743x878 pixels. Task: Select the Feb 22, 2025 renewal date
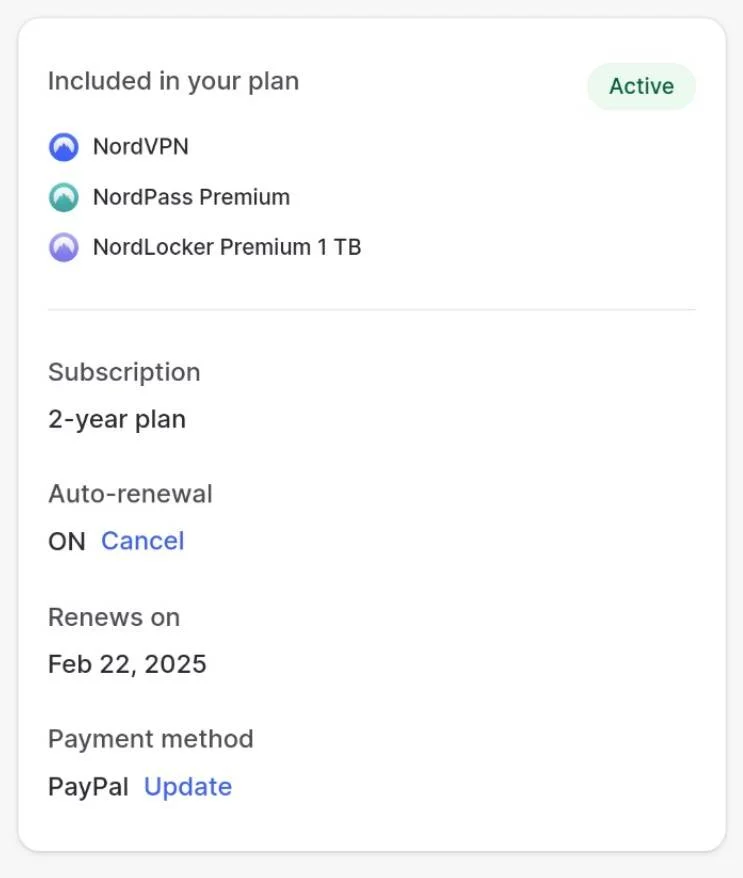point(127,665)
